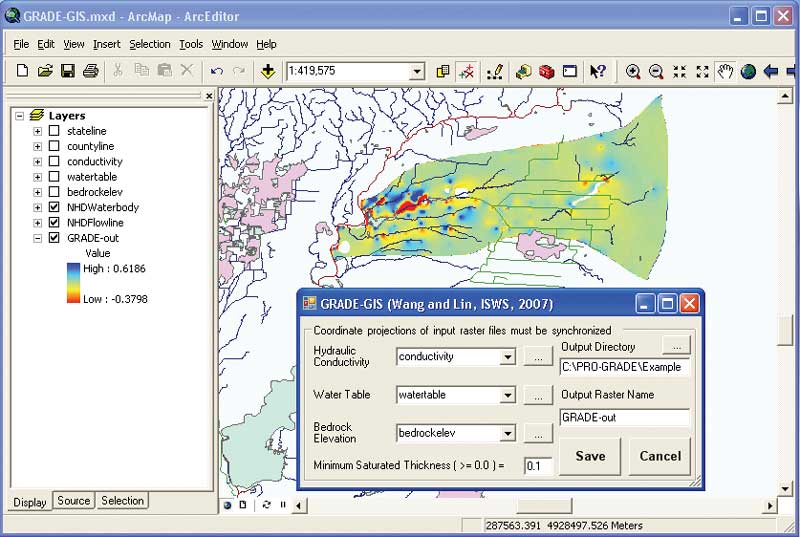Viewport: 800px width, 537px height.
Task: Click the Save button in GRADE-GIS dialog
Action: 590,456
